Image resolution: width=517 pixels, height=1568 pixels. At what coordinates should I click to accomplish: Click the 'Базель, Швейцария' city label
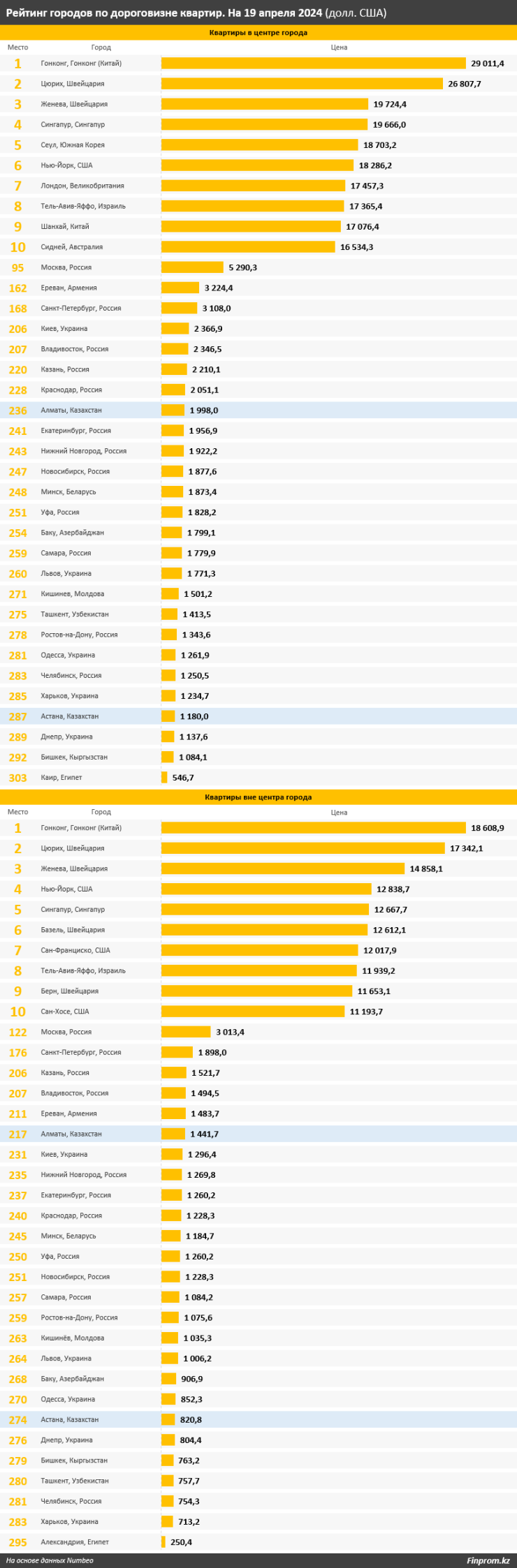tap(73, 930)
